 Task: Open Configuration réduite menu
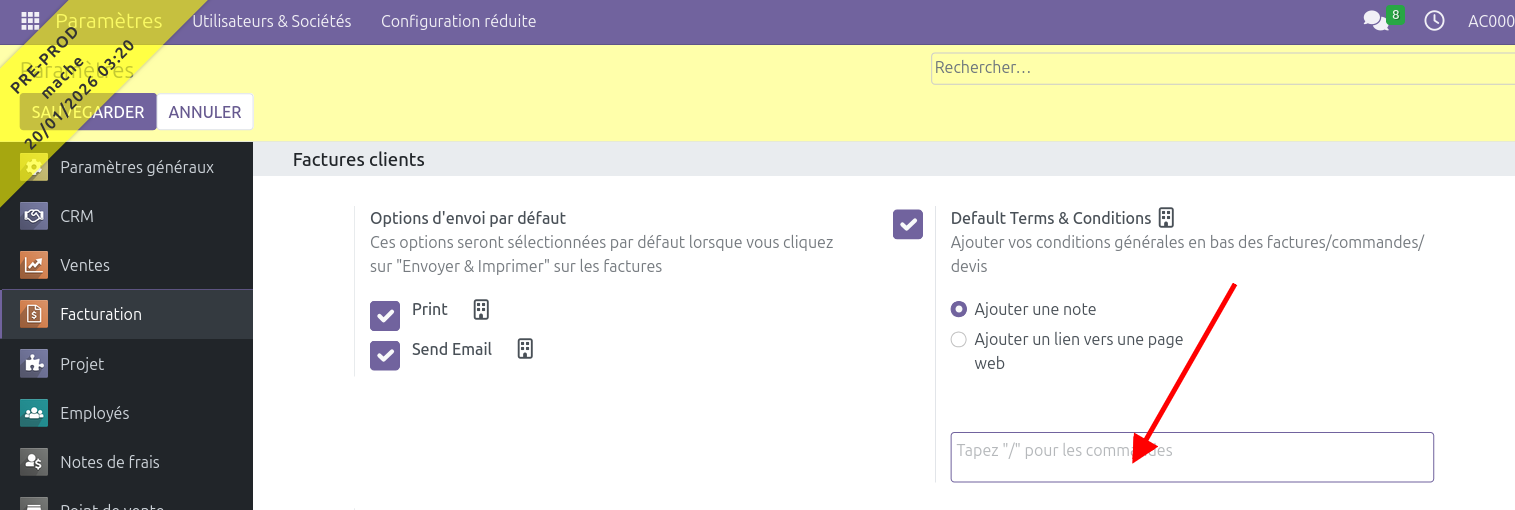click(x=458, y=21)
